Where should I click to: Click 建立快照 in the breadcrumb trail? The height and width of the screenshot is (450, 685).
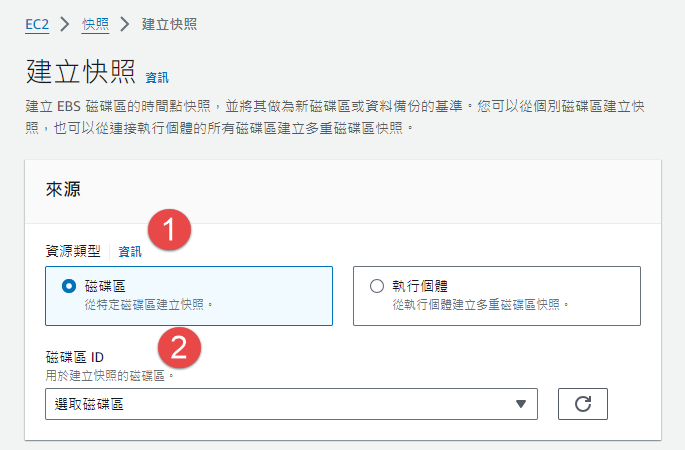(x=169, y=22)
